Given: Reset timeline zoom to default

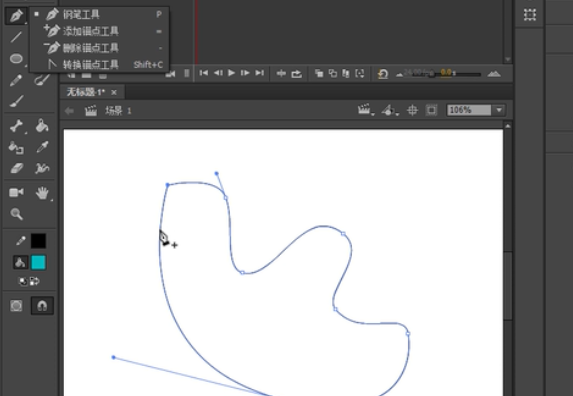Looking at the screenshot, I should pos(383,74).
